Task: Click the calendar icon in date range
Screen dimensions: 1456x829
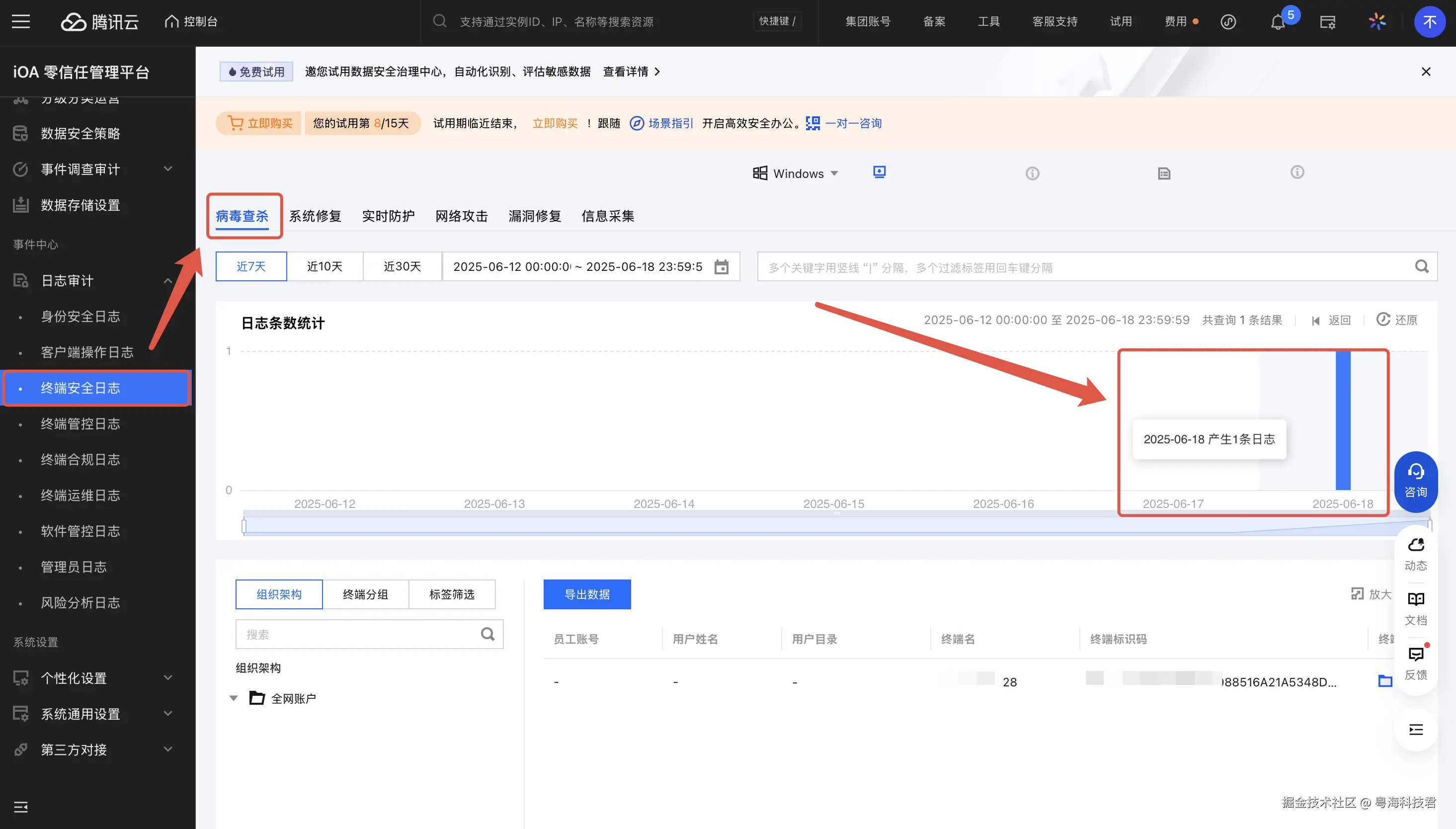Action: [x=721, y=267]
